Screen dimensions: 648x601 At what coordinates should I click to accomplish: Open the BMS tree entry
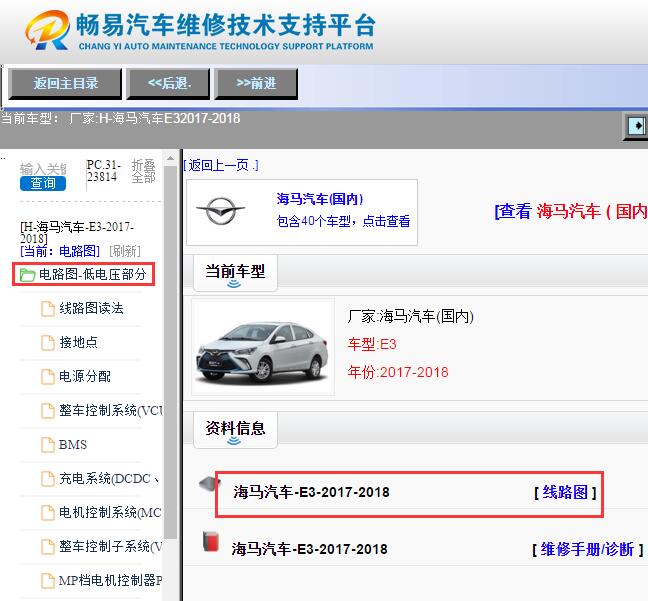click(73, 445)
